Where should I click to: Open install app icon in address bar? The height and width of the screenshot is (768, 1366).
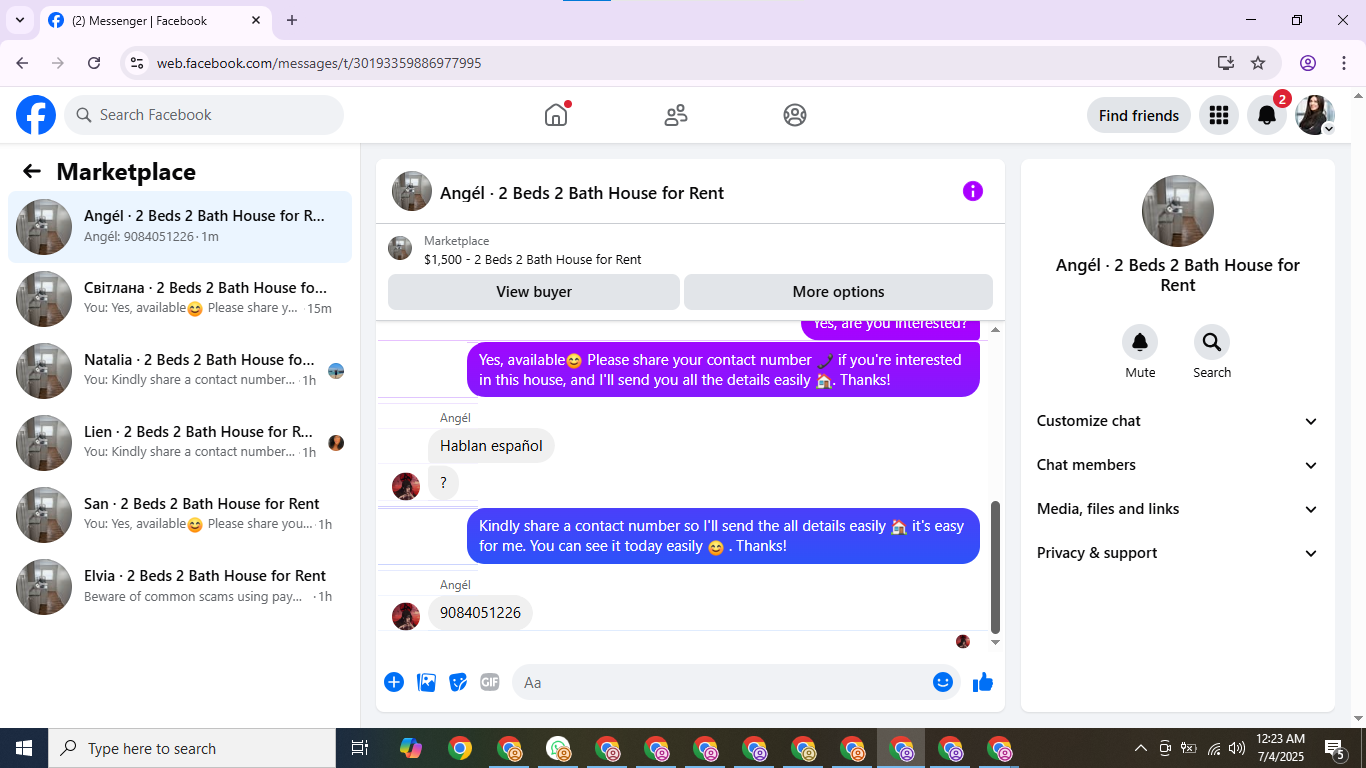point(1226,63)
